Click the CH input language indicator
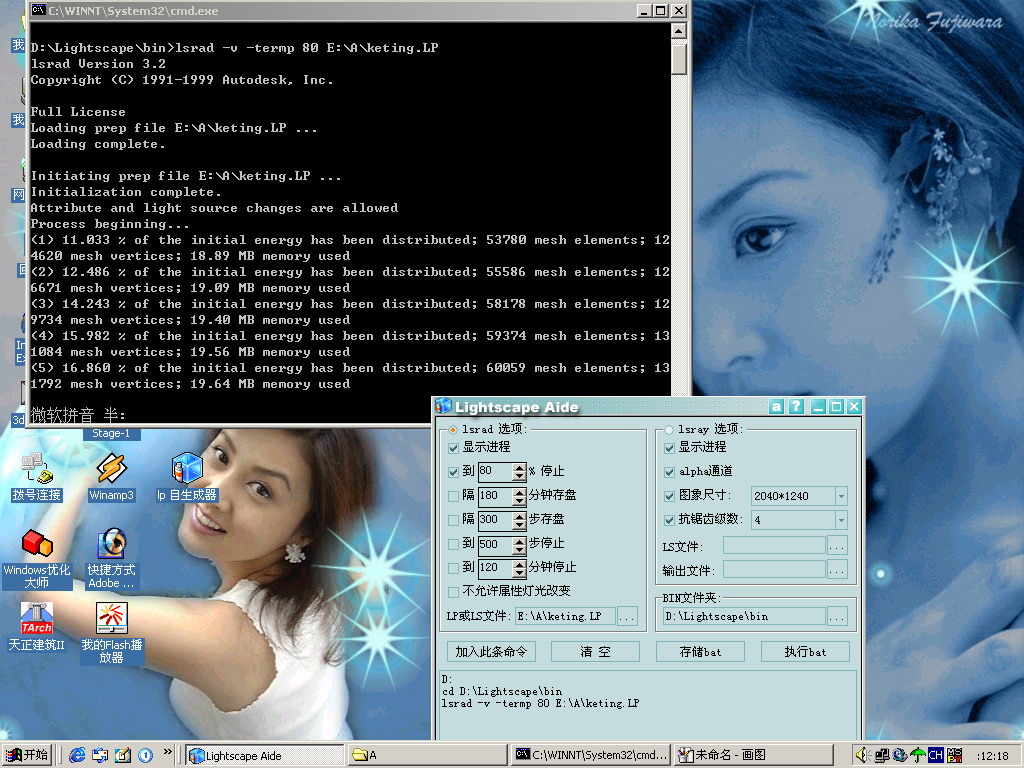Image resolution: width=1024 pixels, height=768 pixels. point(936,755)
